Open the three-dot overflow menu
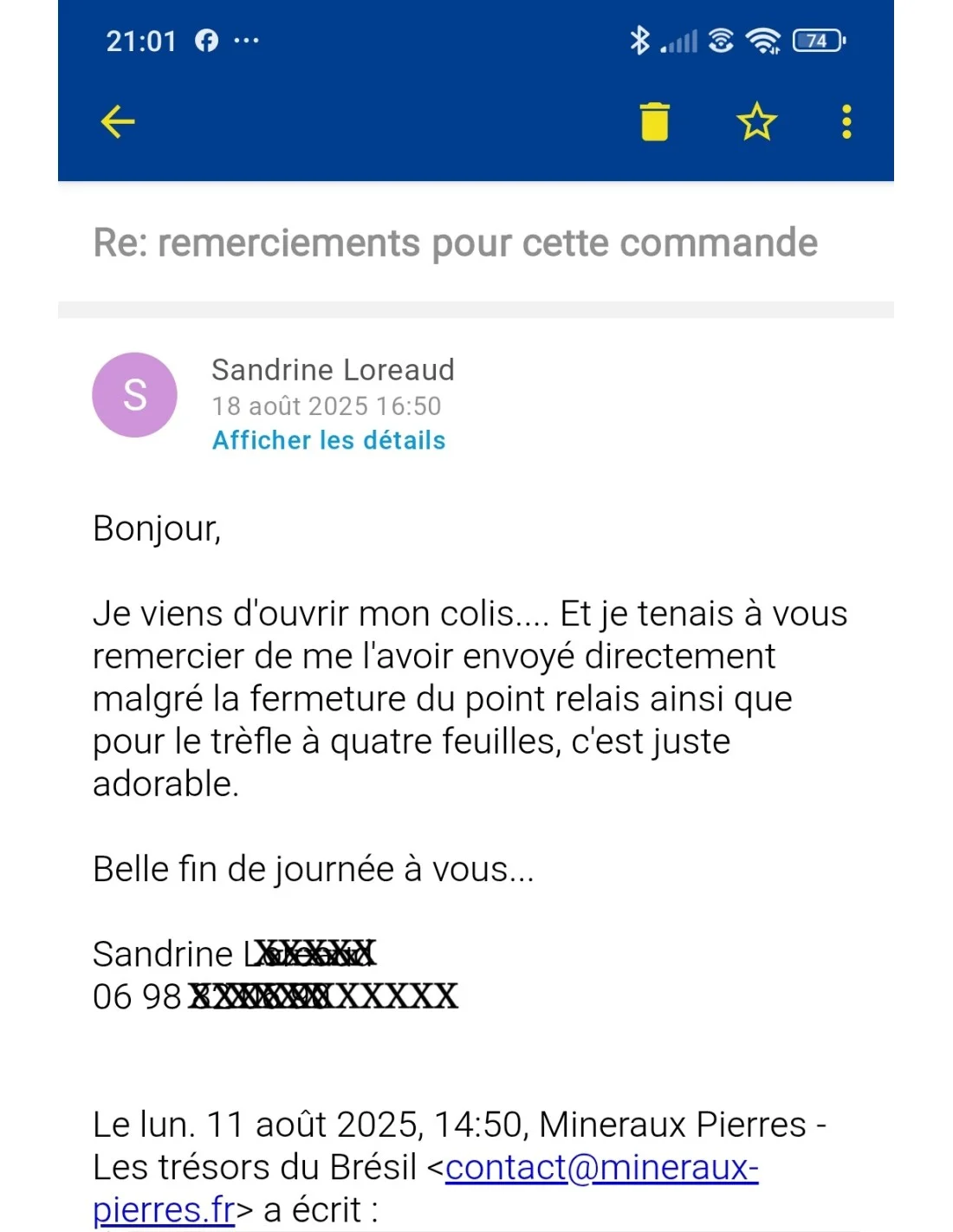 click(x=846, y=121)
